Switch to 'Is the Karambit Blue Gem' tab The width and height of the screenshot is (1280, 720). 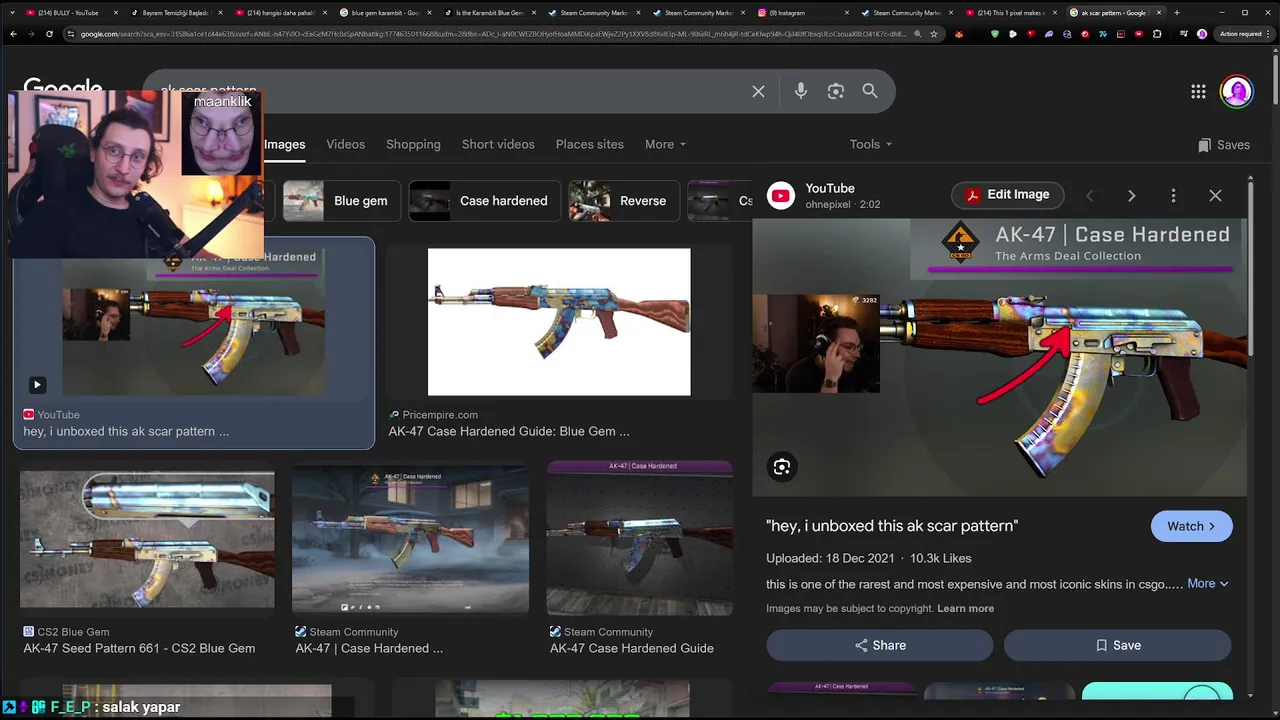(x=489, y=13)
